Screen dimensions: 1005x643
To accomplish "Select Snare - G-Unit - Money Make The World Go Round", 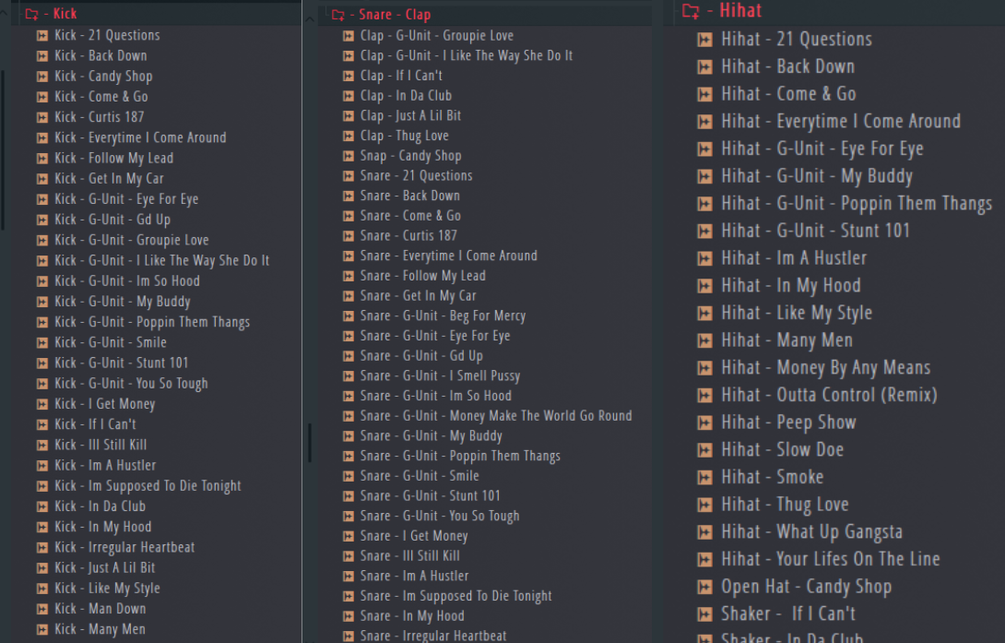I will 496,416.
